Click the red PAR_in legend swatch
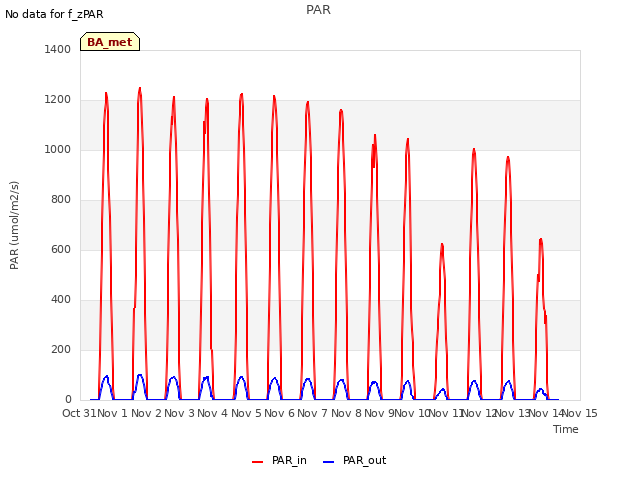640x480 pixels. pyautogui.click(x=258, y=462)
